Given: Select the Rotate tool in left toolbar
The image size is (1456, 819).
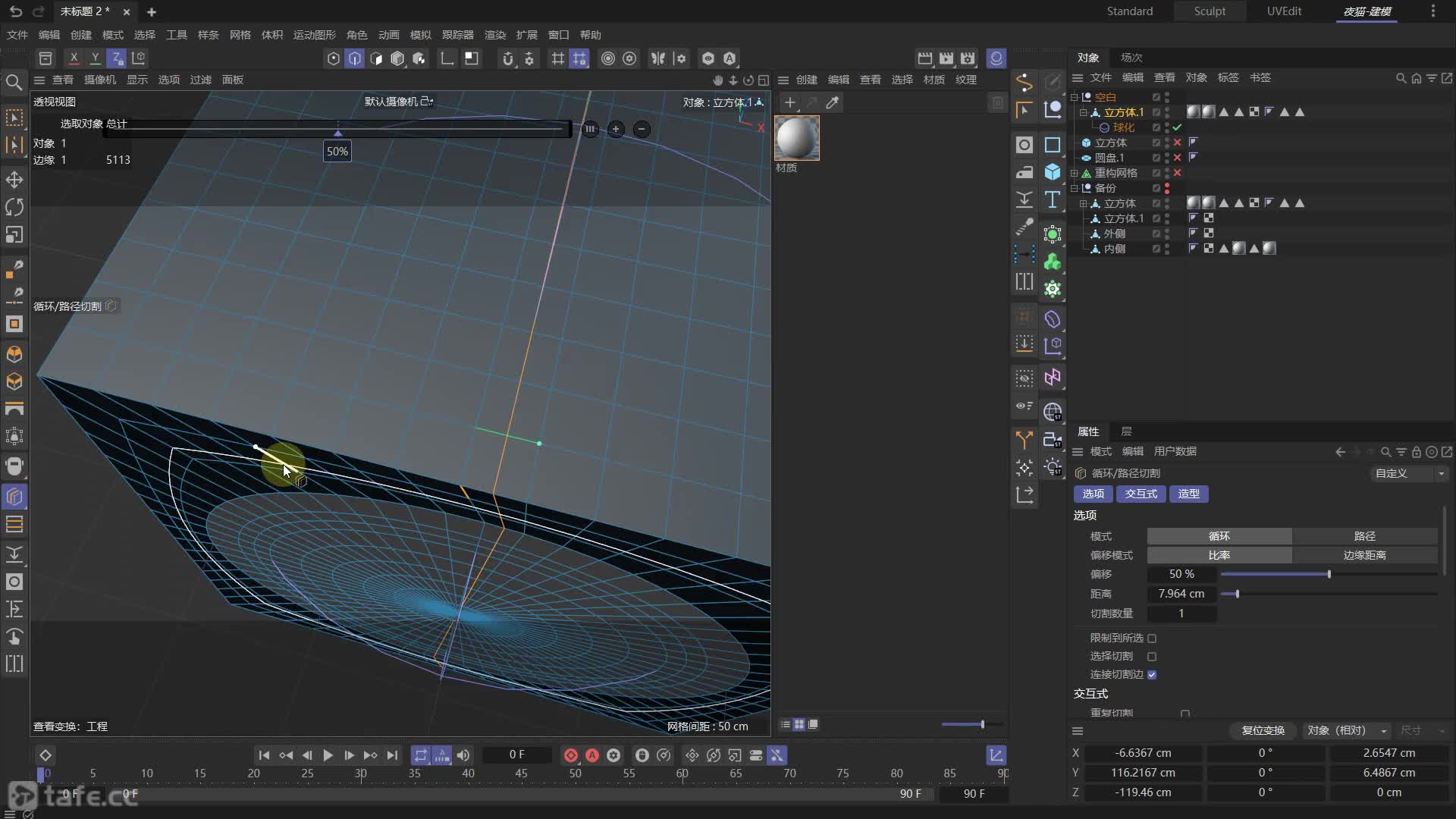Looking at the screenshot, I should (x=14, y=207).
